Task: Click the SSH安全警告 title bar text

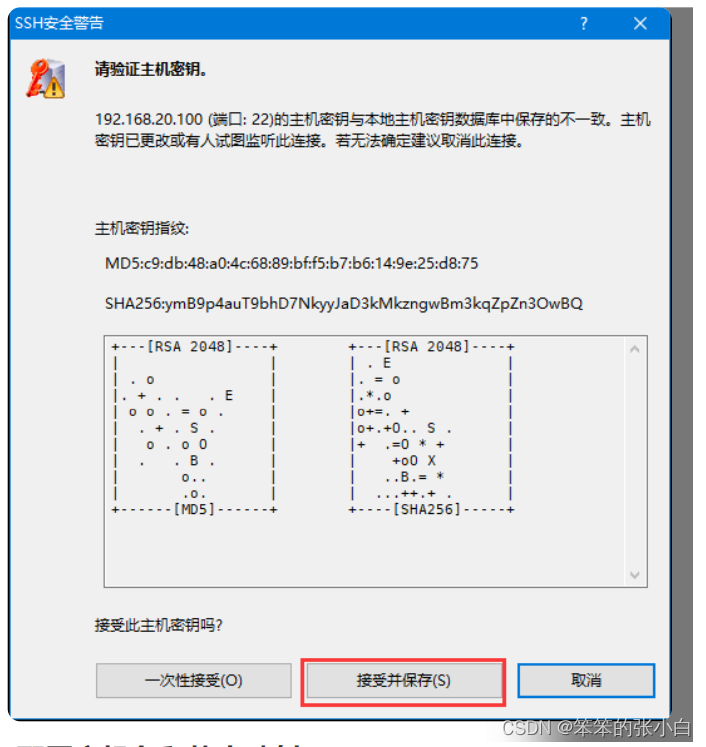Action: tap(59, 23)
